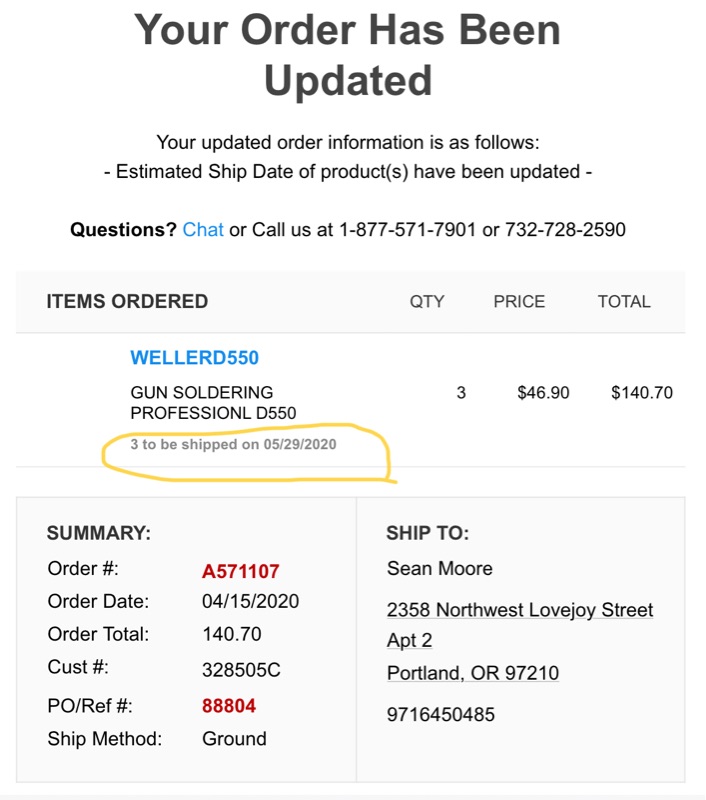Click the GUN SOLDERING PROFESSIONL D550 description

[x=213, y=403]
